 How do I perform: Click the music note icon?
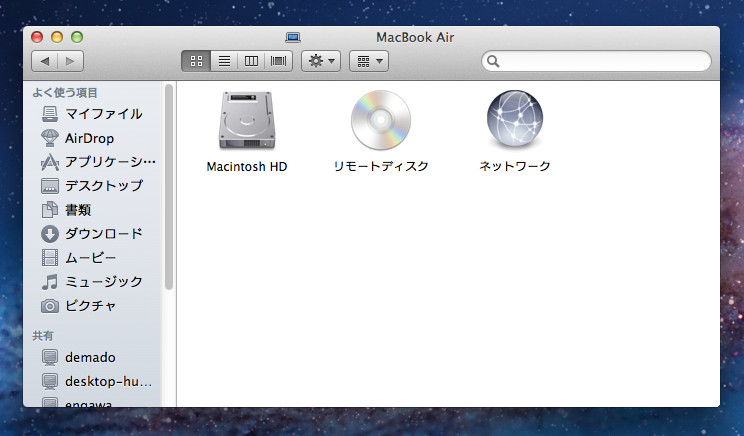pyautogui.click(x=50, y=282)
